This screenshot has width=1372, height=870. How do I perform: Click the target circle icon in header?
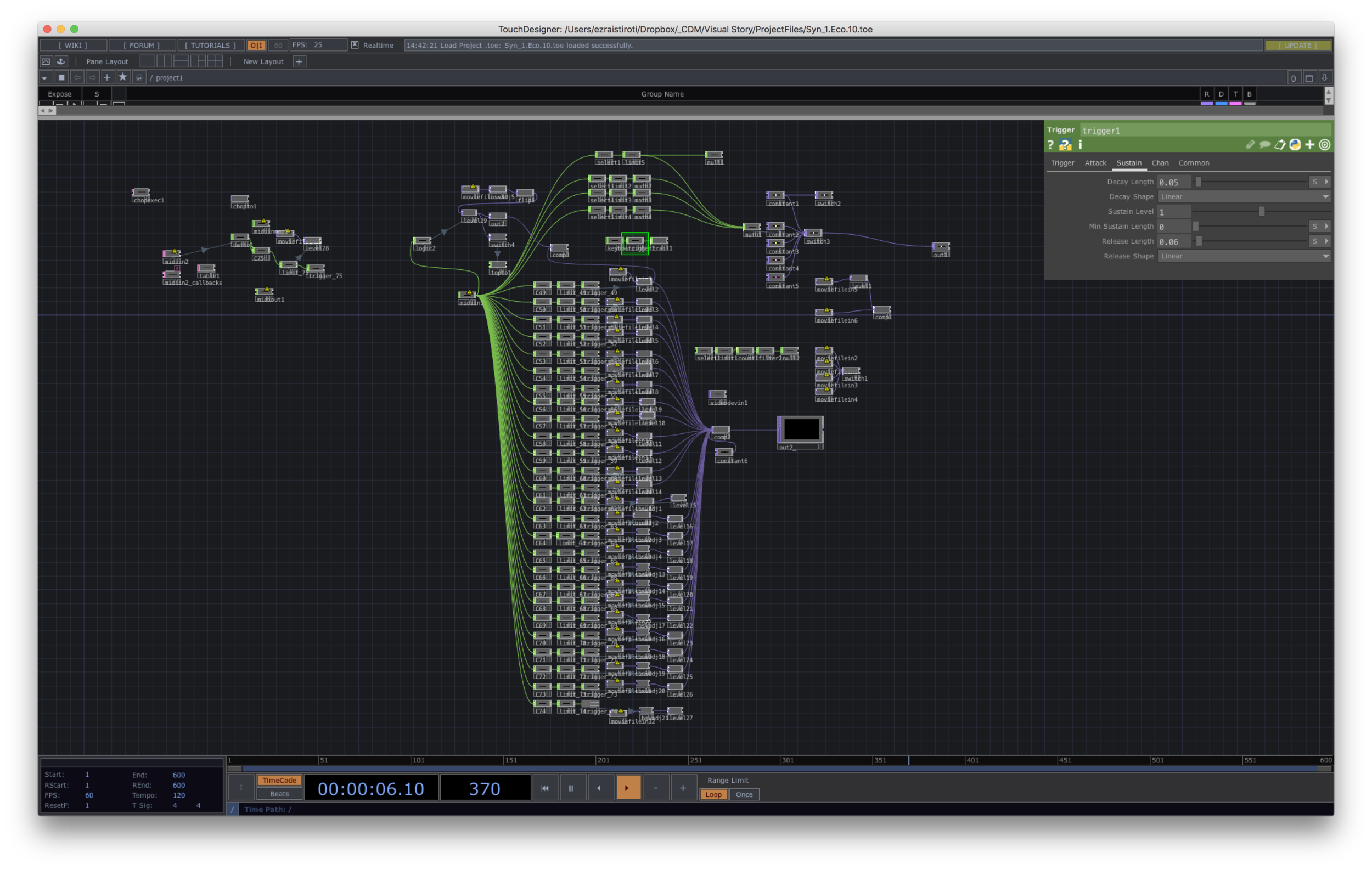[1325, 145]
